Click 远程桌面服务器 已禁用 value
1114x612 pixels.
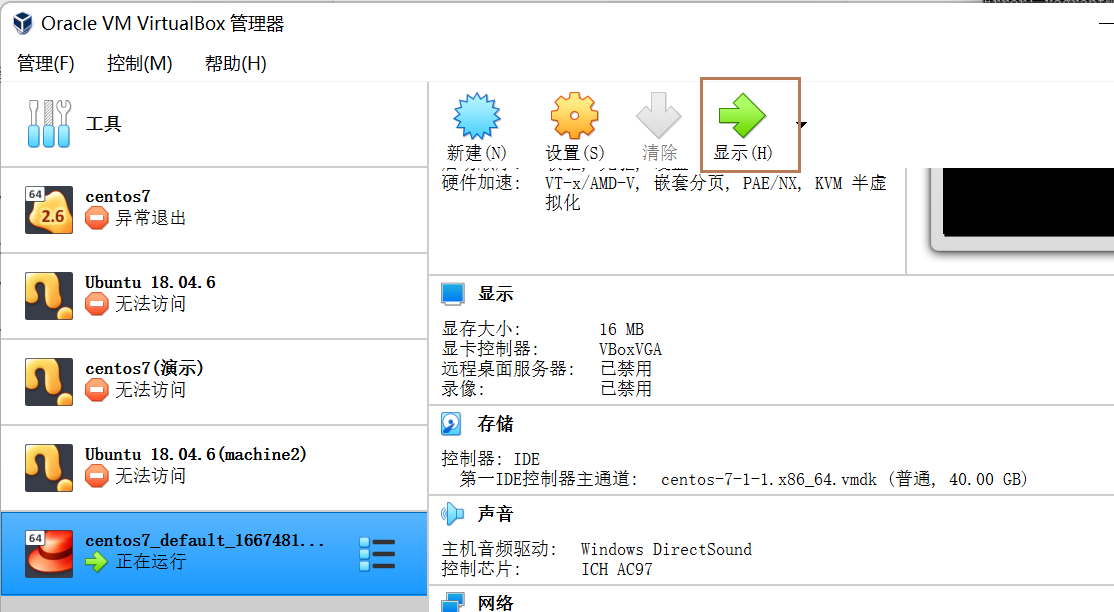(625, 369)
